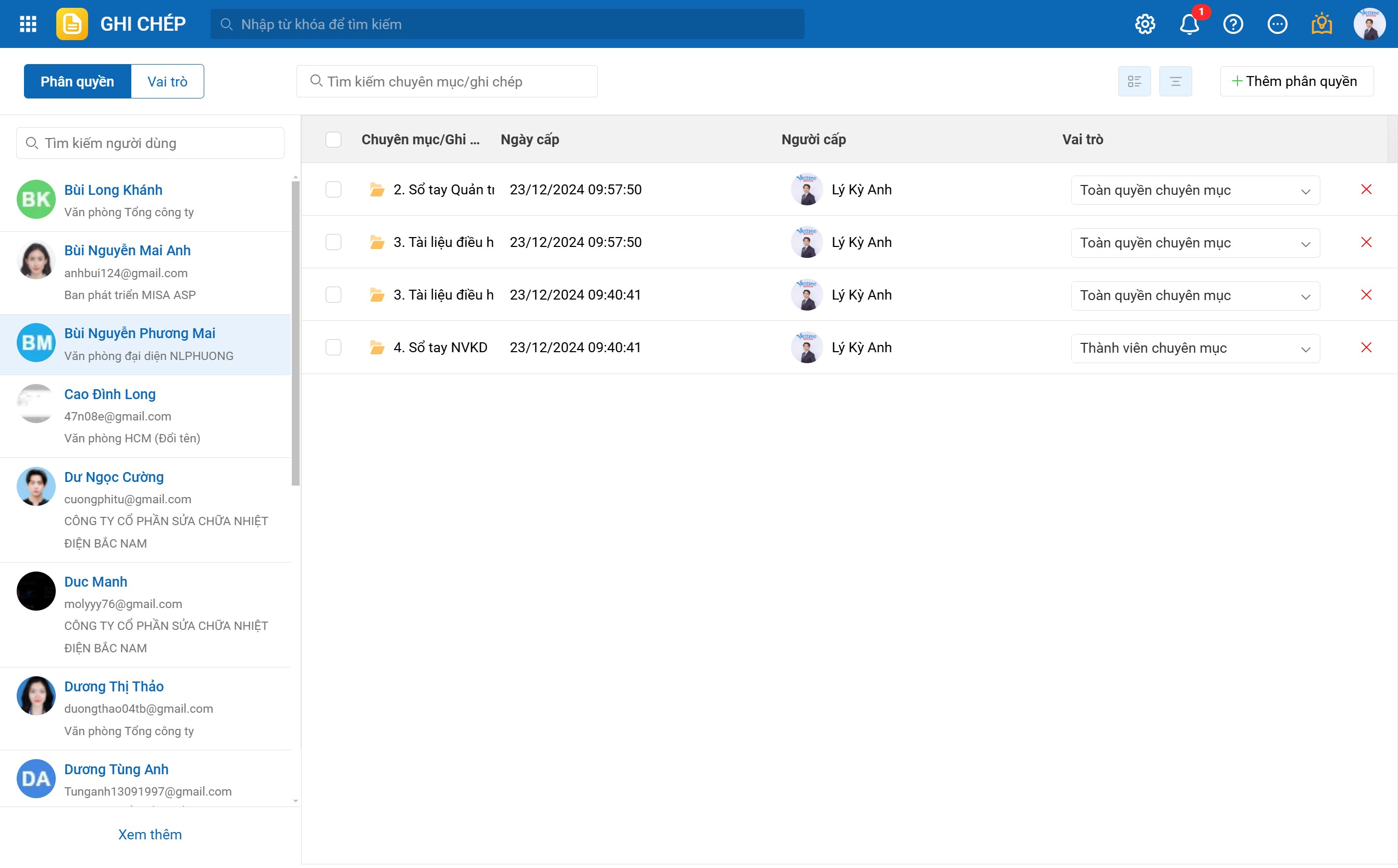Select the Phân quyền tab
Image resolution: width=1398 pixels, height=868 pixels.
tap(78, 81)
